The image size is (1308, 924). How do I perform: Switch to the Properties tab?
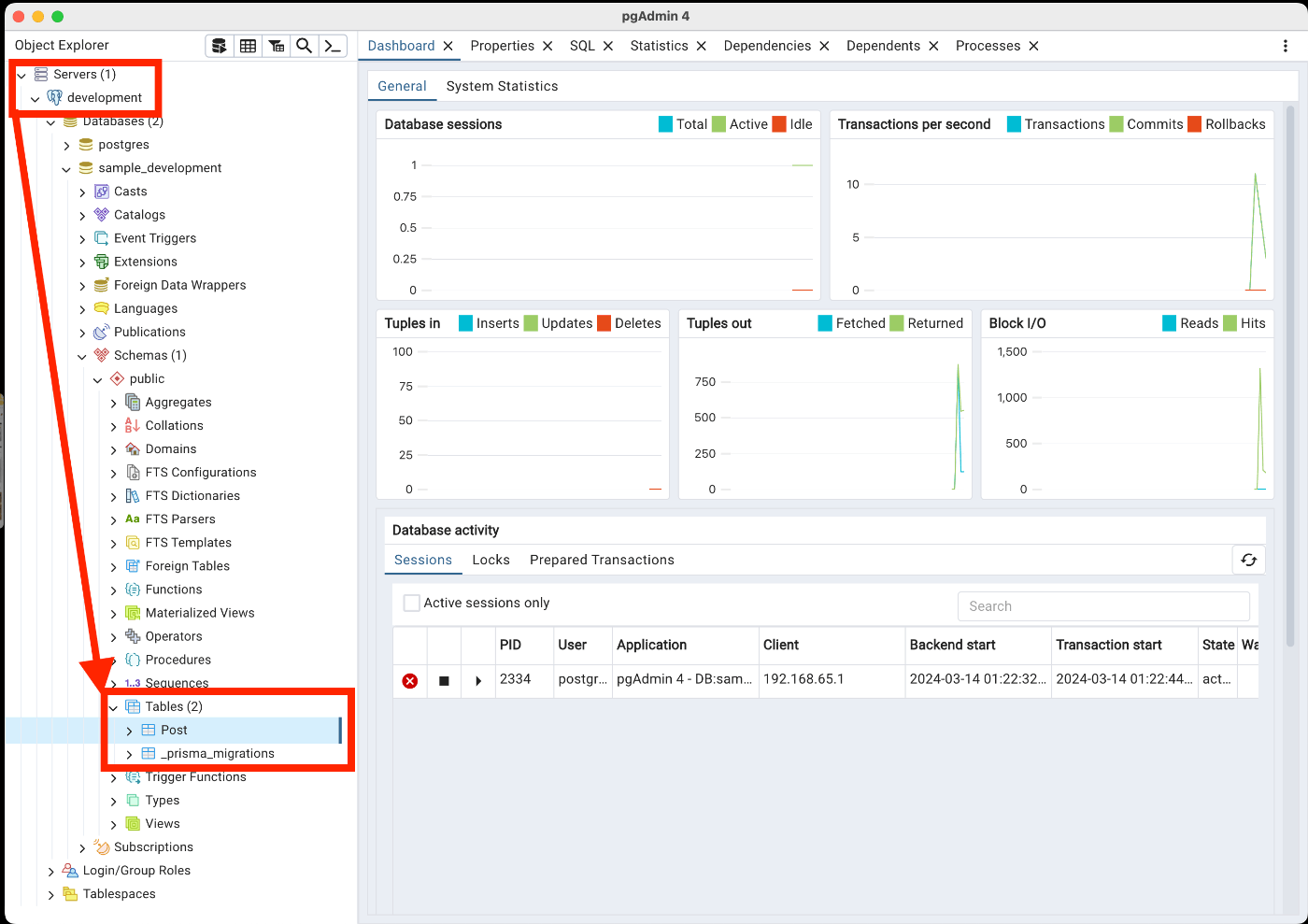pyautogui.click(x=502, y=46)
